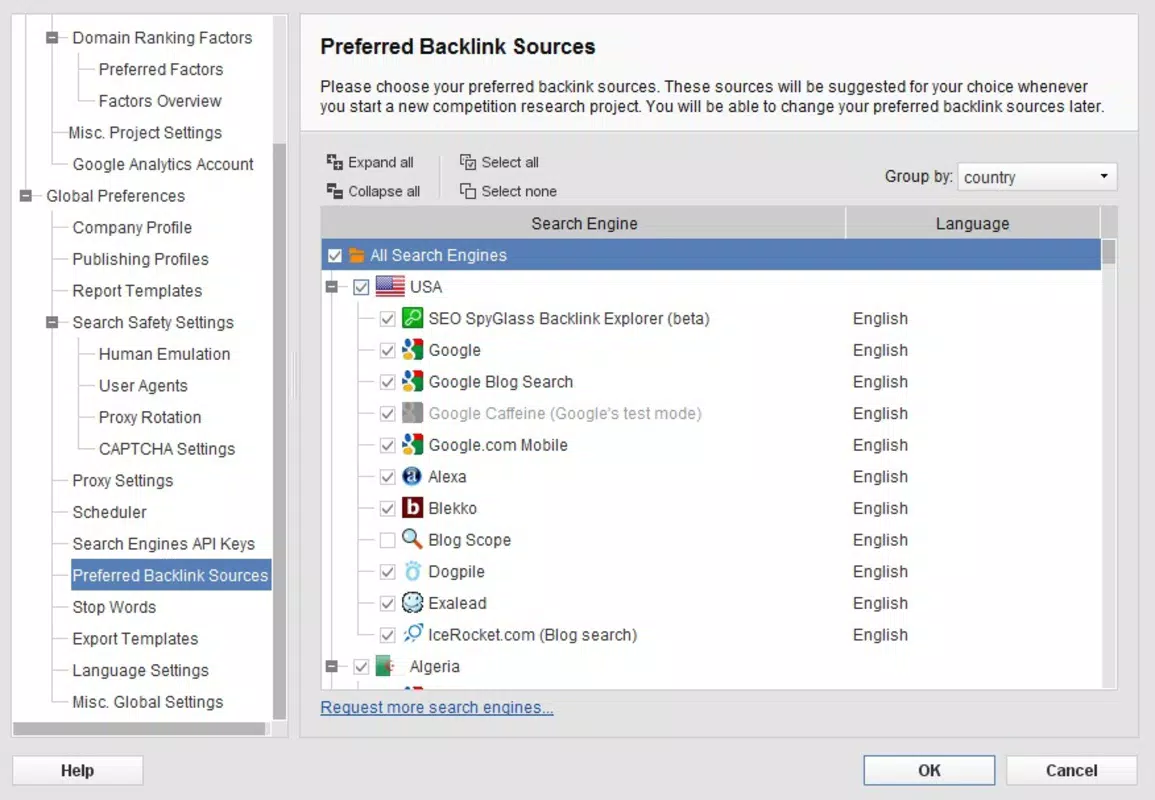Screen dimensions: 1155x800
Task: Click the Search Engine column header
Action: point(583,223)
